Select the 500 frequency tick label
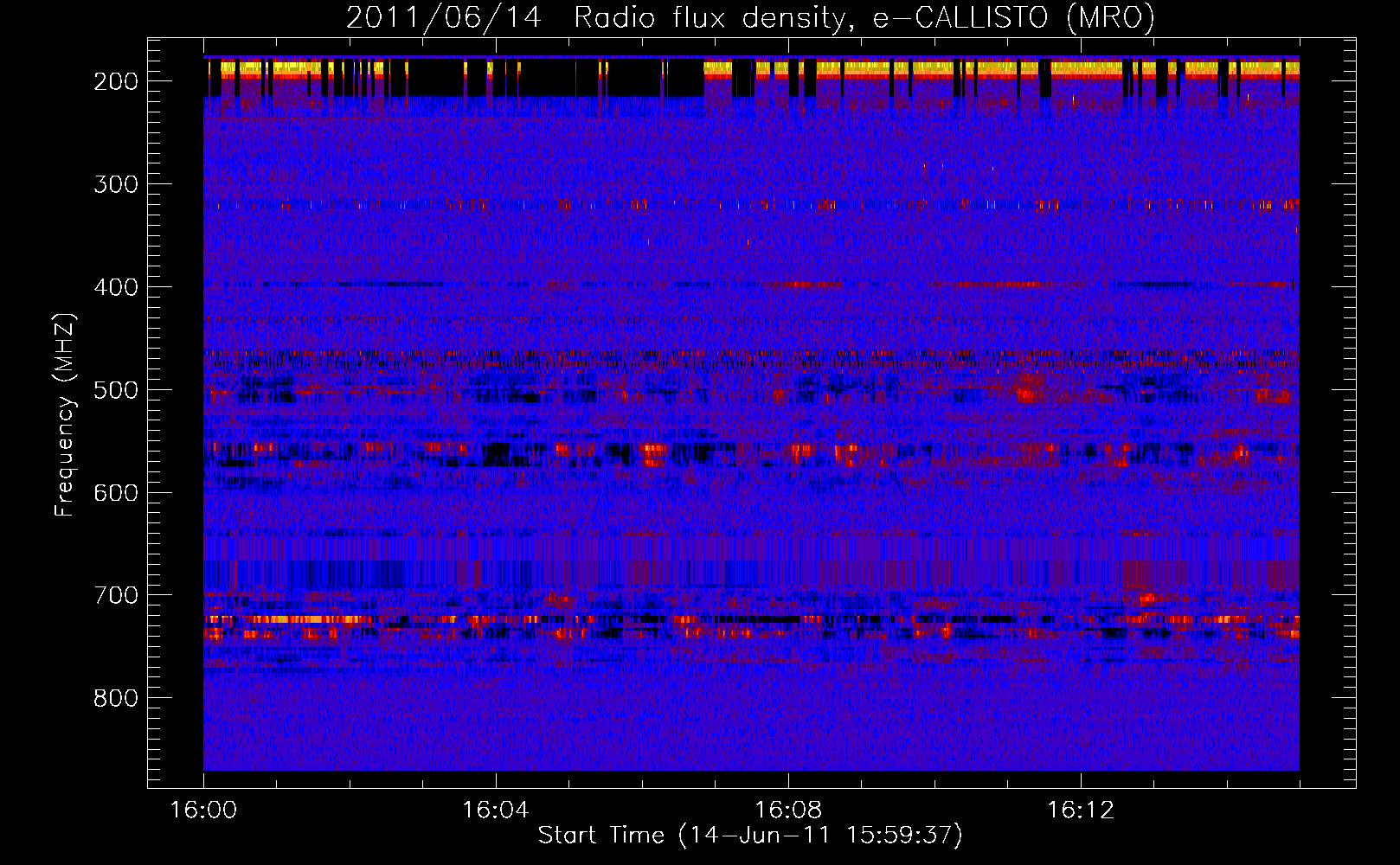The height and width of the screenshot is (865, 1400). click(116, 390)
